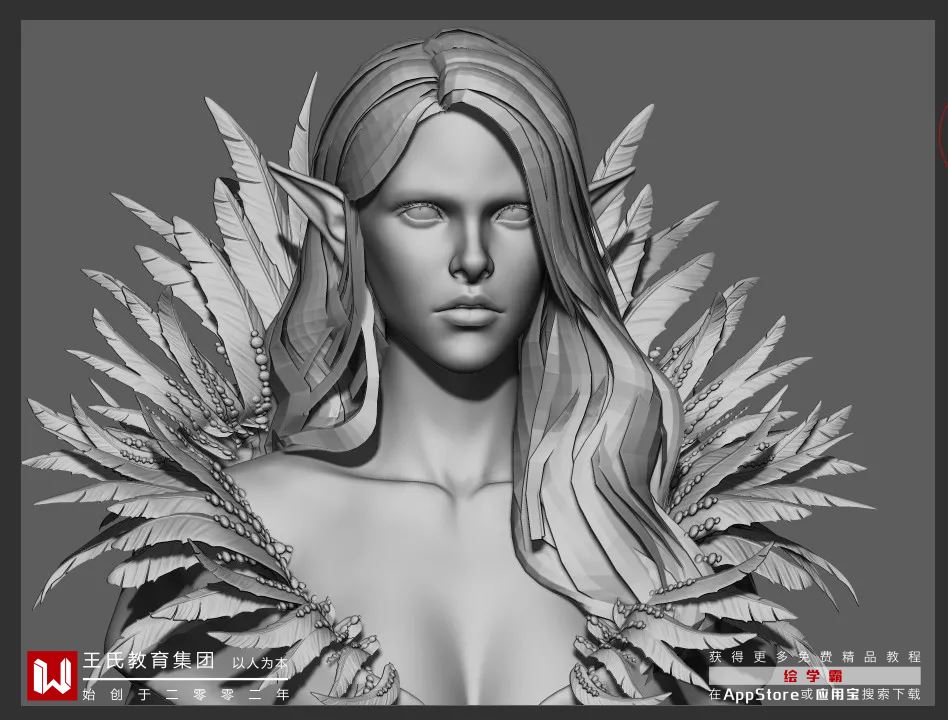Click the red W logo

click(x=52, y=675)
